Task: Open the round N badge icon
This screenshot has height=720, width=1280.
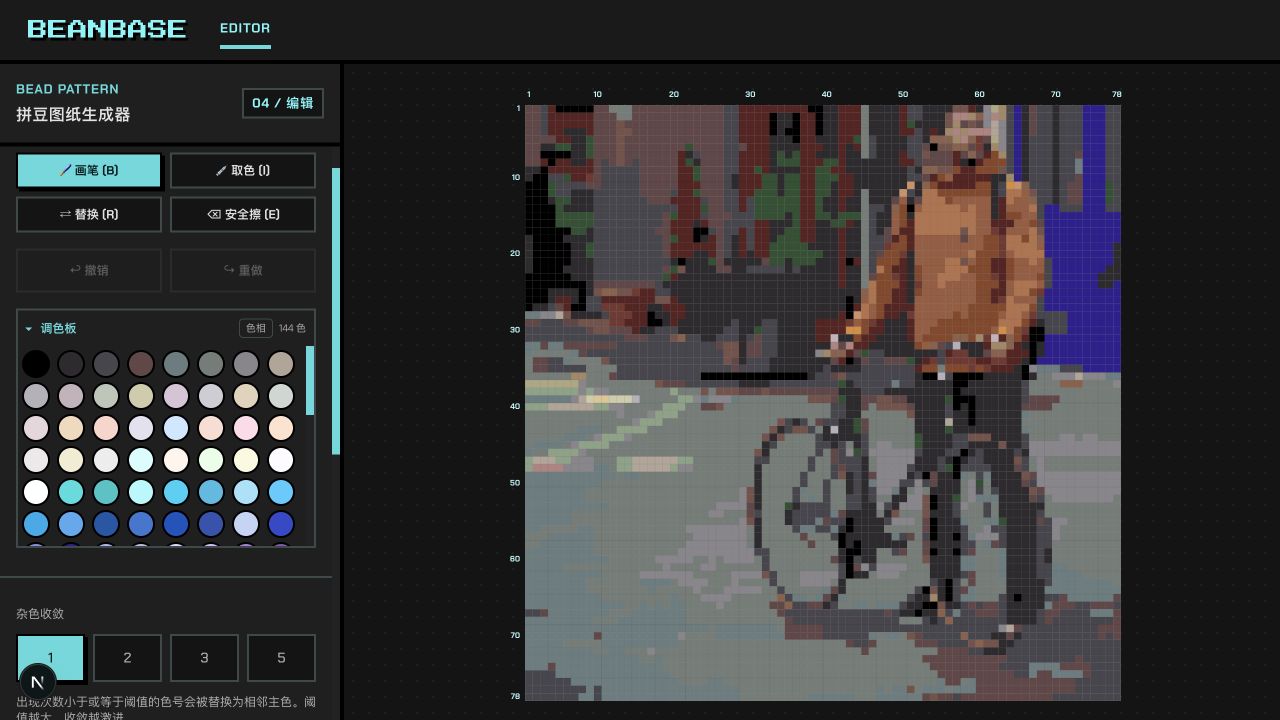Action: [x=38, y=682]
